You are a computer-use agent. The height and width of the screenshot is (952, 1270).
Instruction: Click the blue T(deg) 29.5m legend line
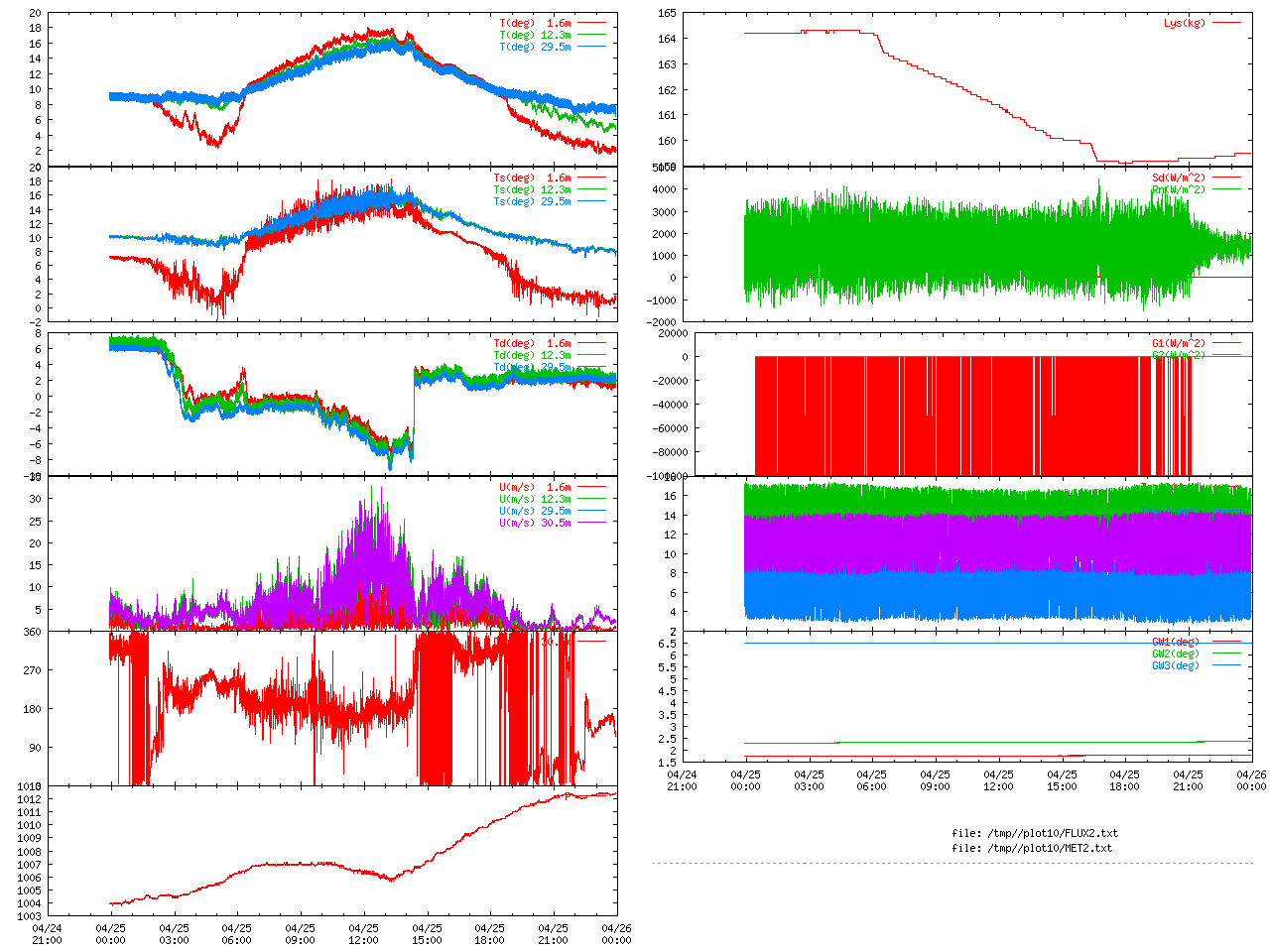pyautogui.click(x=591, y=47)
